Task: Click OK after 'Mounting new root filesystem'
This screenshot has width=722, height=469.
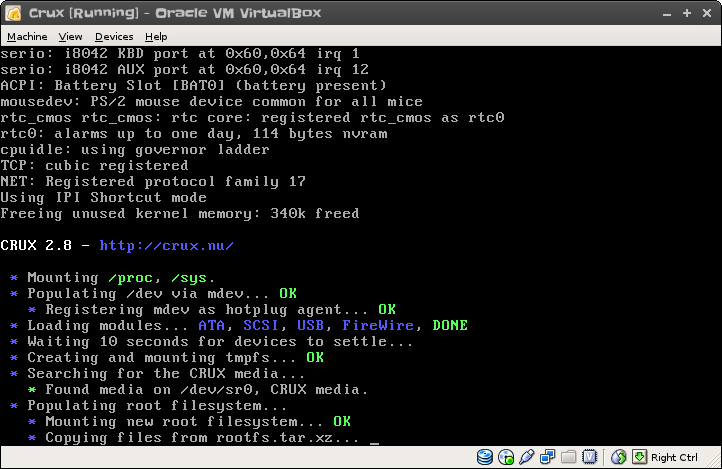Action: tap(342, 421)
